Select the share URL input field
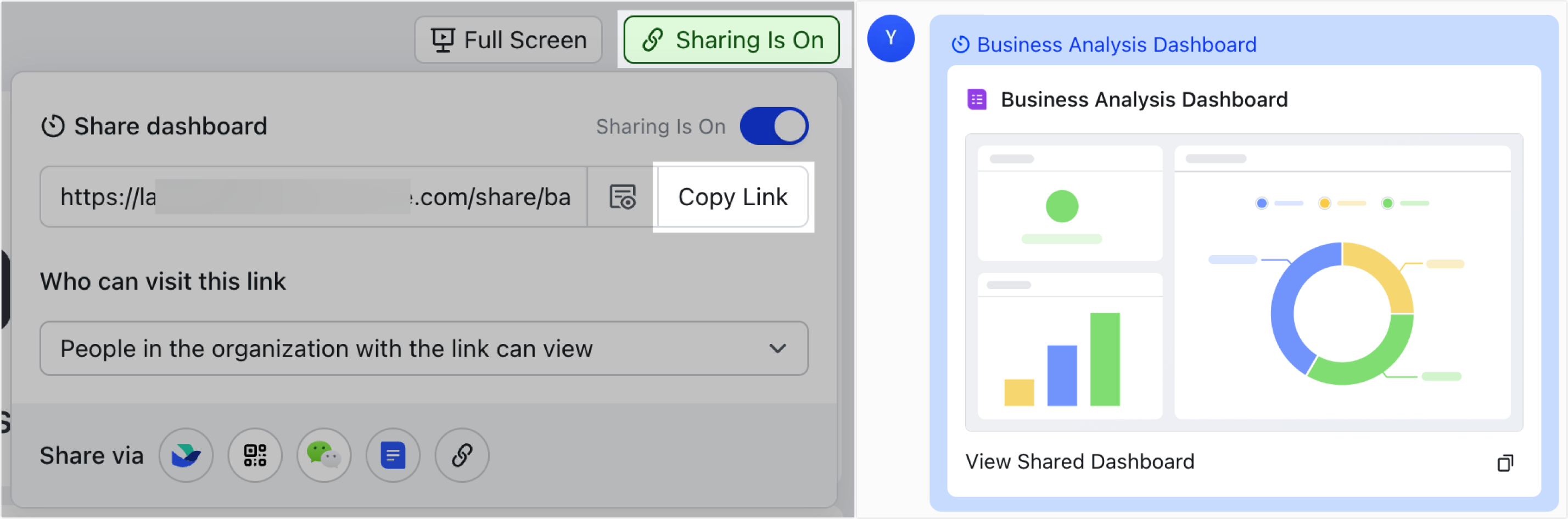1568x519 pixels. pos(313,196)
